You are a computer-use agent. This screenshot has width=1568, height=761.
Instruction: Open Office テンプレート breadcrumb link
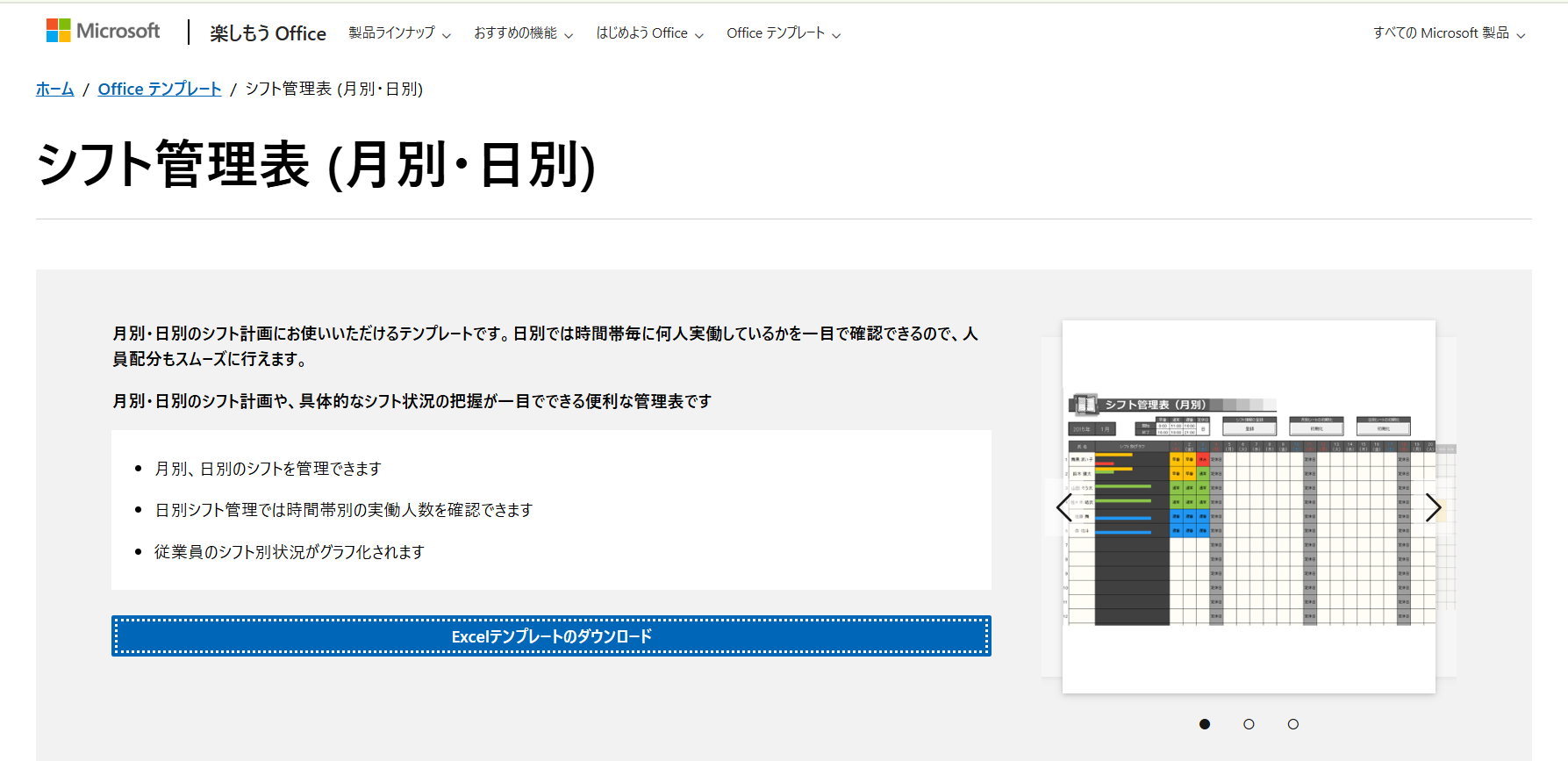(160, 89)
